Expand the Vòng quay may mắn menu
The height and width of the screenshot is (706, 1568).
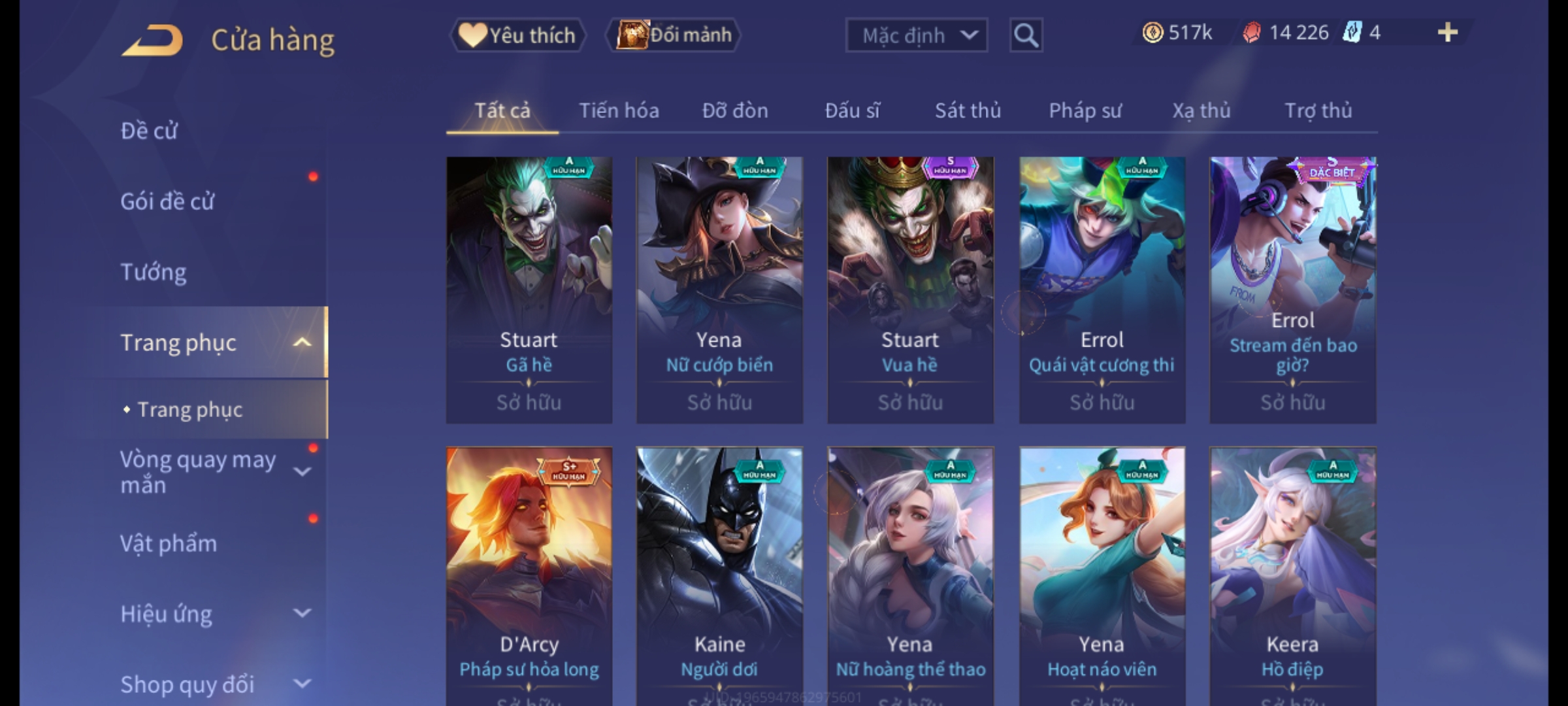(302, 471)
